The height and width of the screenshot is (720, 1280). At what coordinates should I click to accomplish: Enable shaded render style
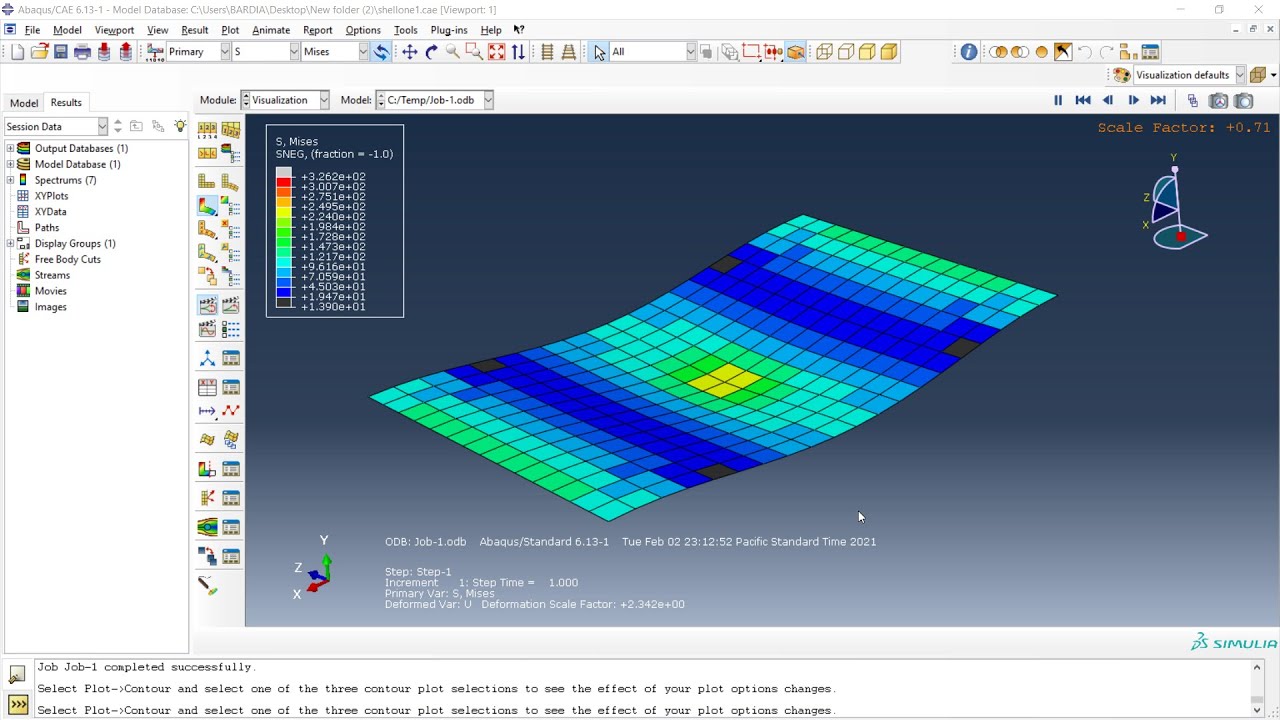coord(889,52)
